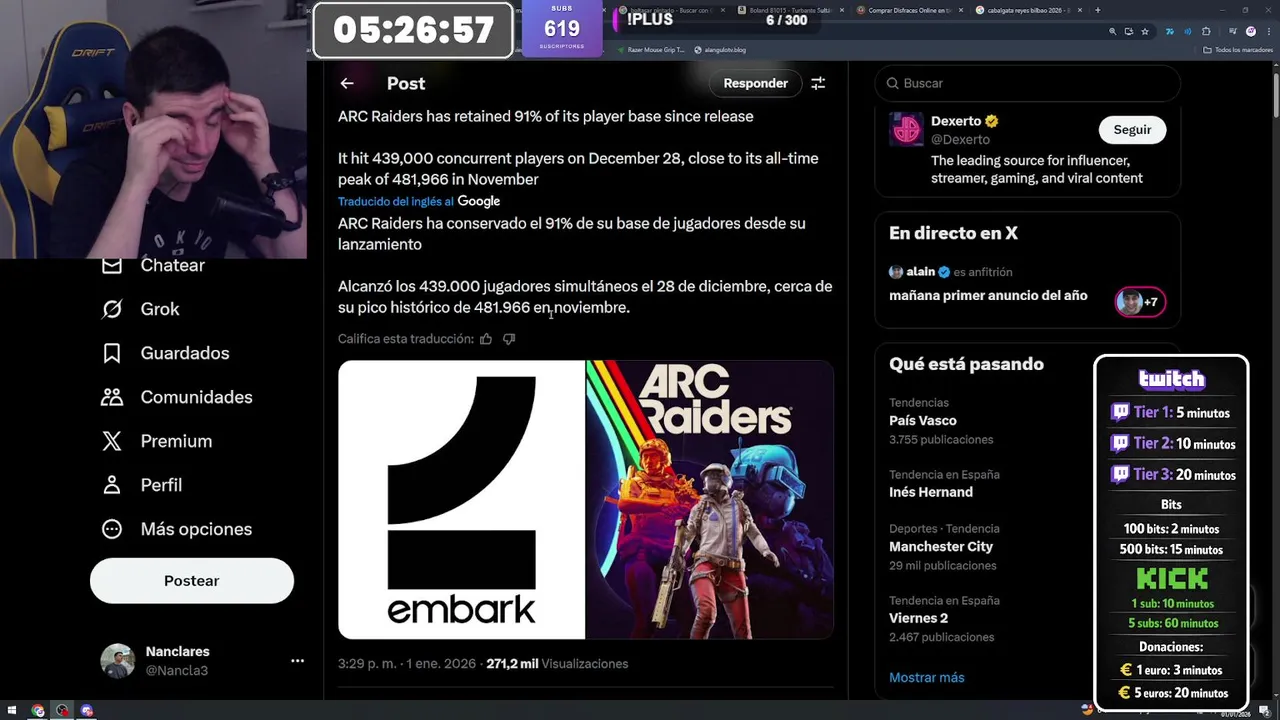This screenshot has height=720, width=1280.
Task: Click the browser profile avatar icon
Action: [1250, 32]
